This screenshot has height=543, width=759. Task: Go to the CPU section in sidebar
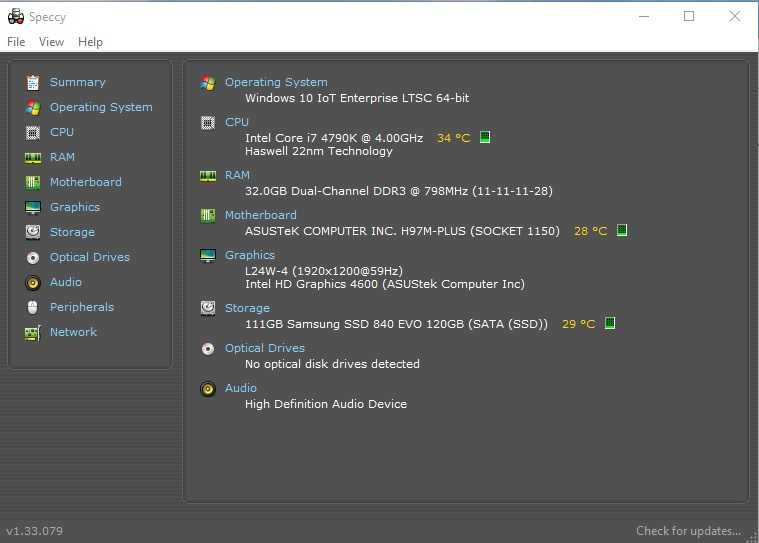pyautogui.click(x=62, y=132)
